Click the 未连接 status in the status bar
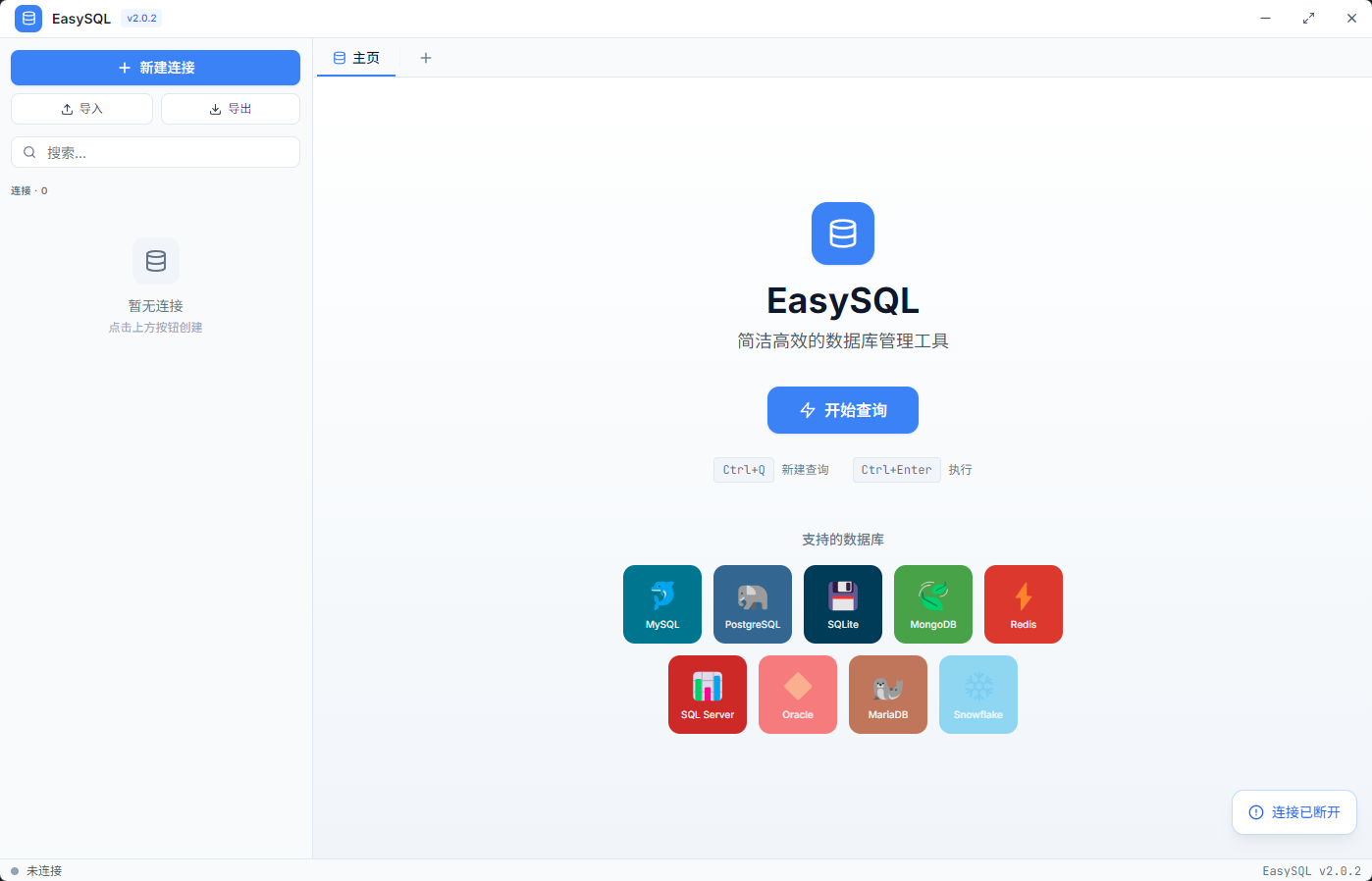Viewport: 1372px width, 881px height. [x=35, y=870]
